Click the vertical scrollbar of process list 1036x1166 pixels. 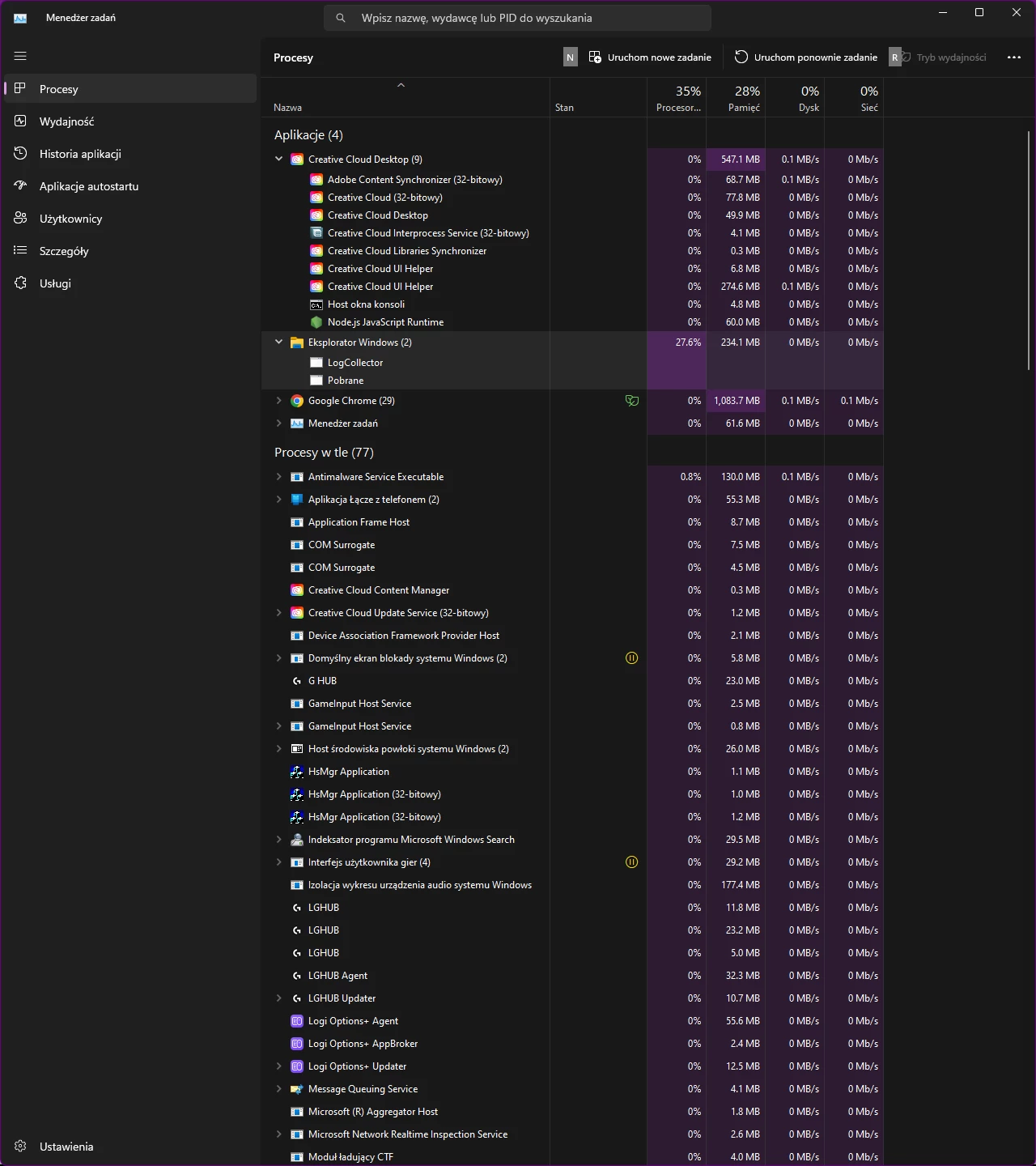[1029, 251]
